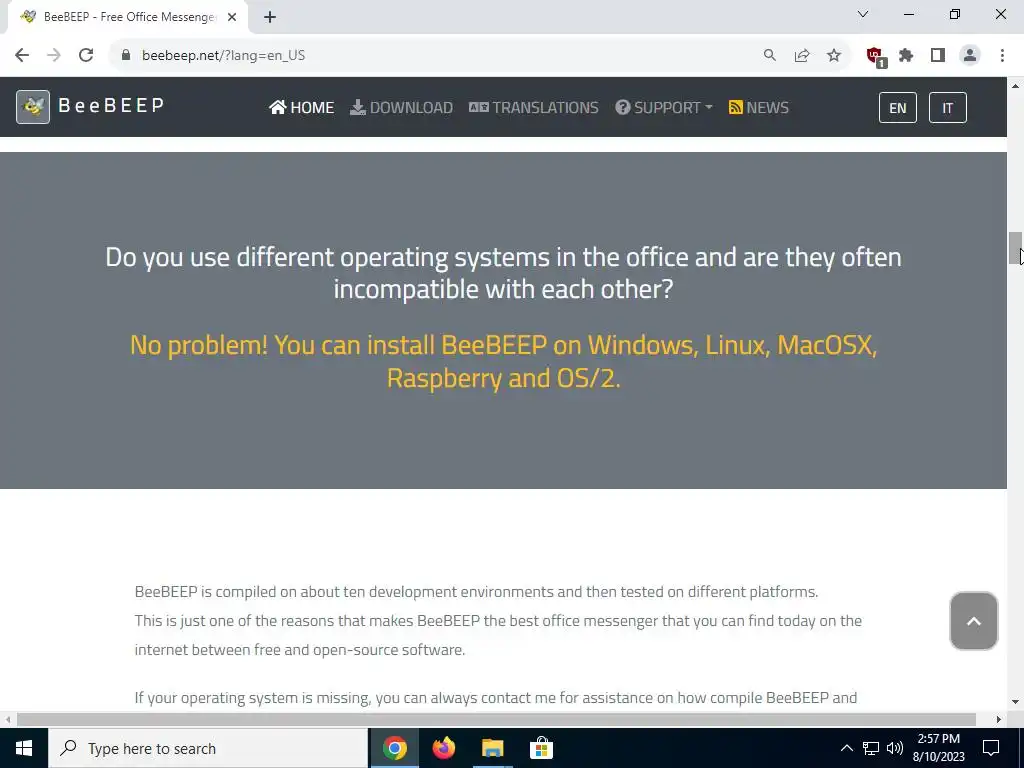
Task: Click the heading about different operating systems
Action: pyautogui.click(x=504, y=273)
